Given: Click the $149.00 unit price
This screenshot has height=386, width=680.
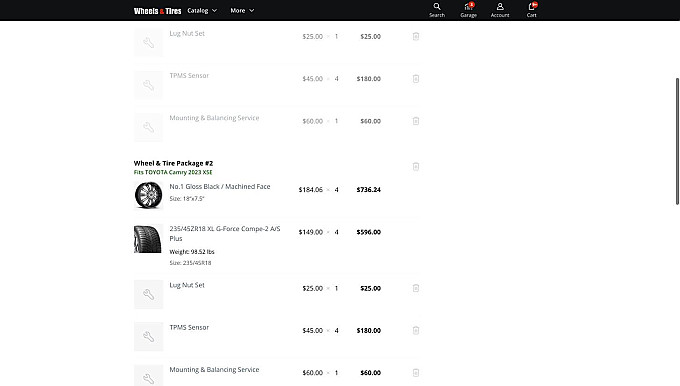Looking at the screenshot, I should [311, 232].
